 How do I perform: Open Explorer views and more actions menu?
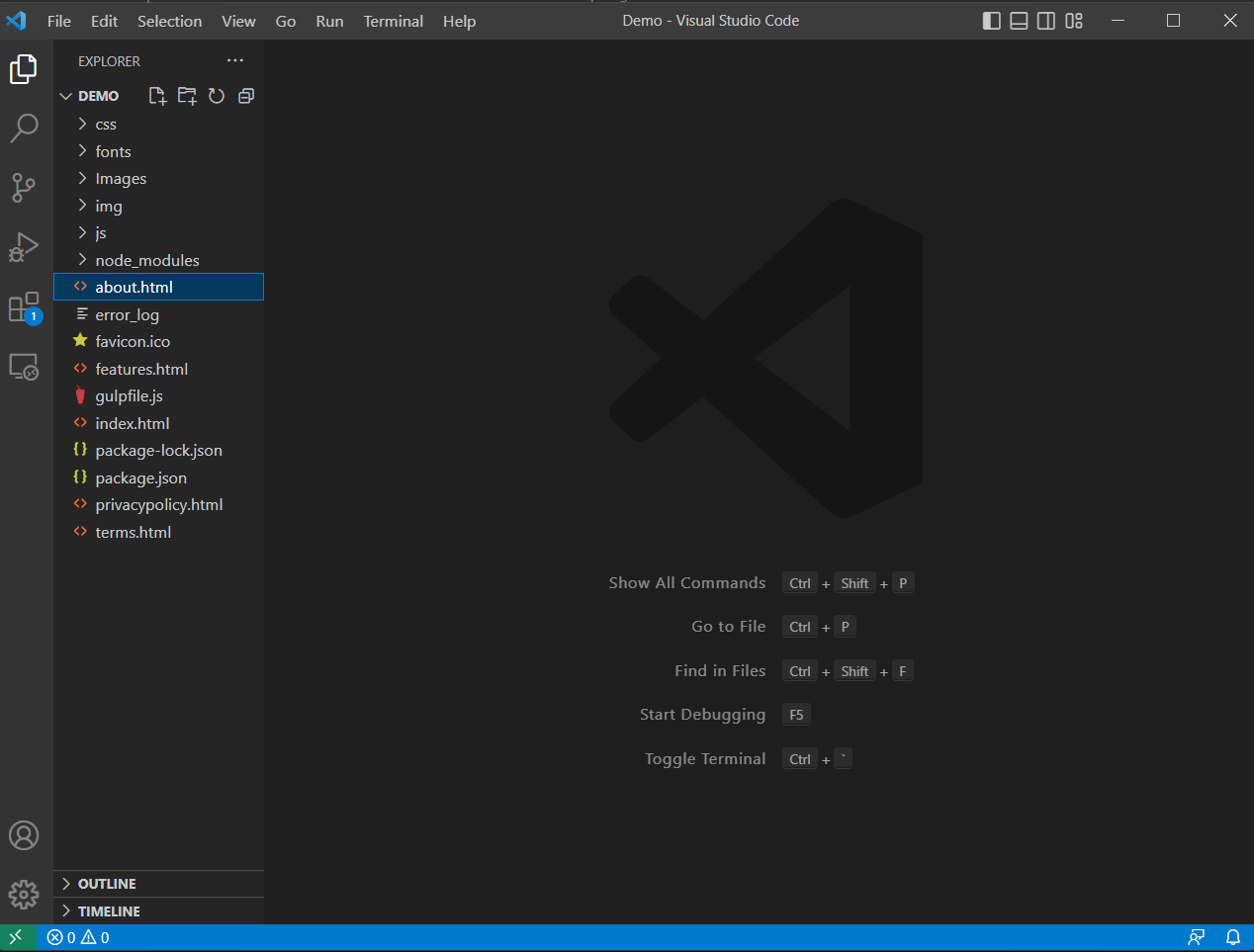point(234,60)
